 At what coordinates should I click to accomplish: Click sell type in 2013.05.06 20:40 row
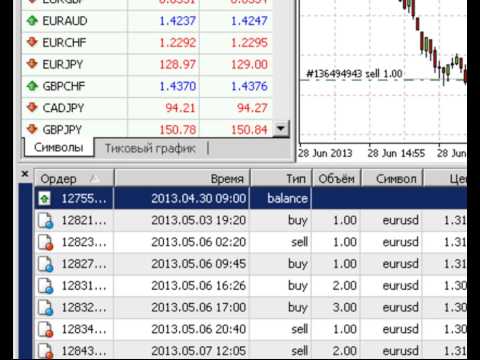point(299,329)
